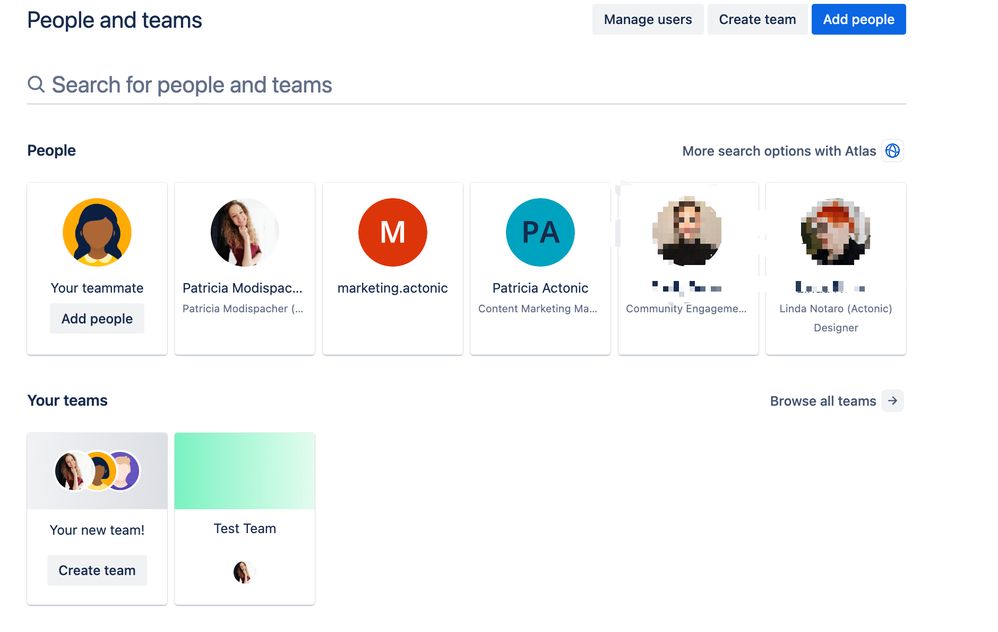The width and height of the screenshot is (998, 632).
Task: Click the teal PA avatar for Patricia Actonic
Action: [x=540, y=232]
